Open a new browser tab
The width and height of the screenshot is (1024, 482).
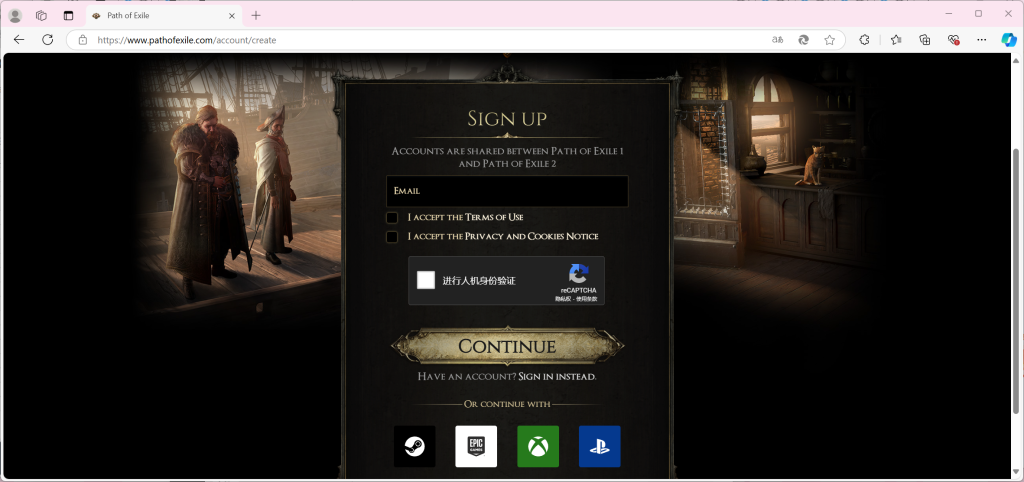256,16
